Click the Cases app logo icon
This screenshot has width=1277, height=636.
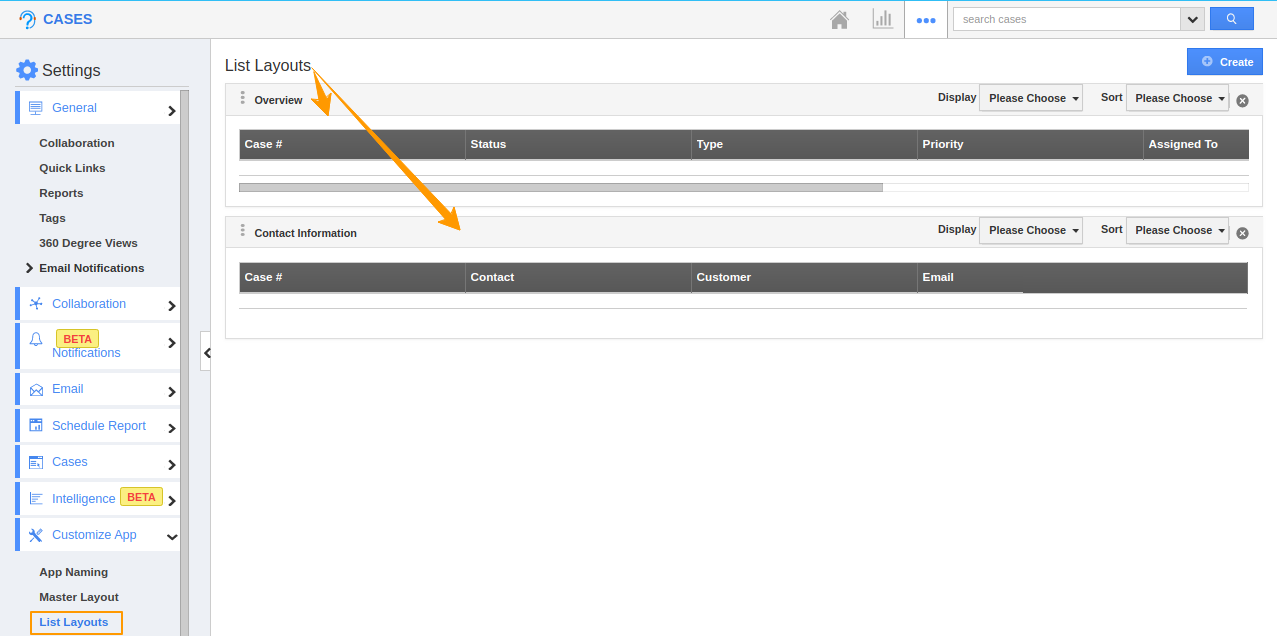coord(27,19)
